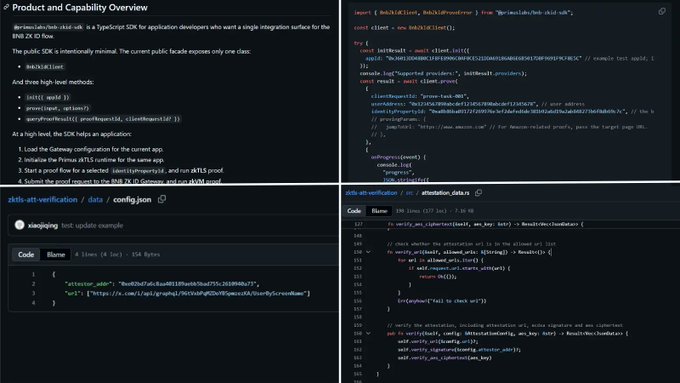The height and width of the screenshot is (383, 680).
Task: Collapse the pub fn verify function at line 160
Action: coord(368,334)
